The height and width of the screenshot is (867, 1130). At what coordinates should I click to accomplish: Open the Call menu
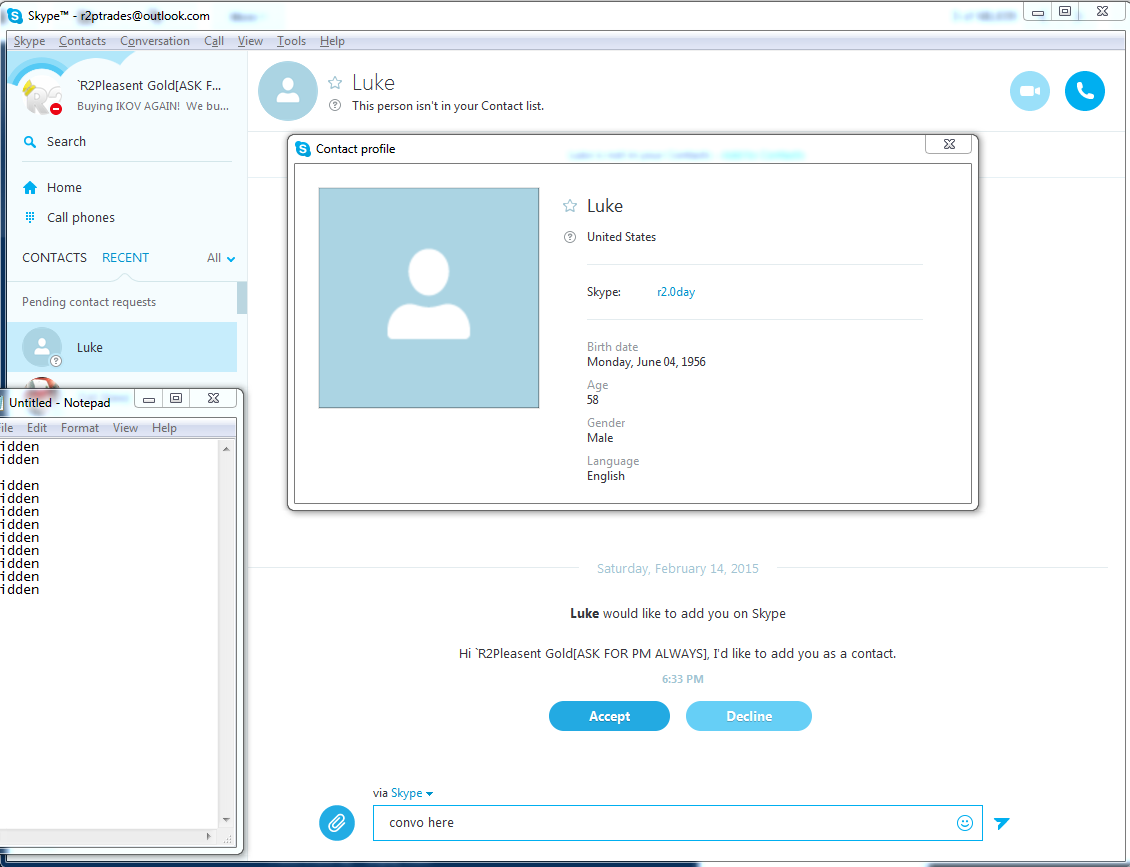(214, 41)
